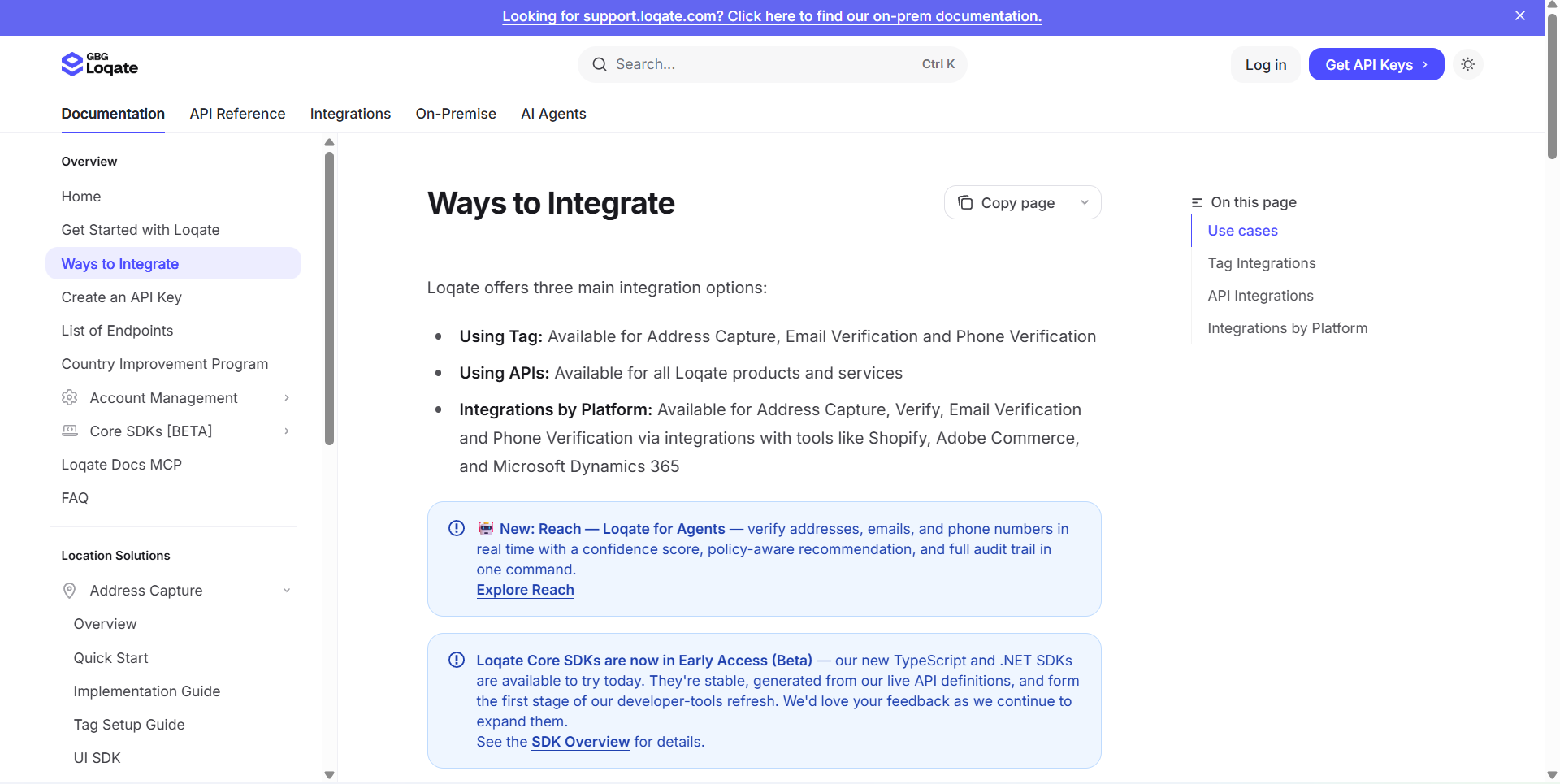Click the sidebar scrollbar thumb

[329, 298]
